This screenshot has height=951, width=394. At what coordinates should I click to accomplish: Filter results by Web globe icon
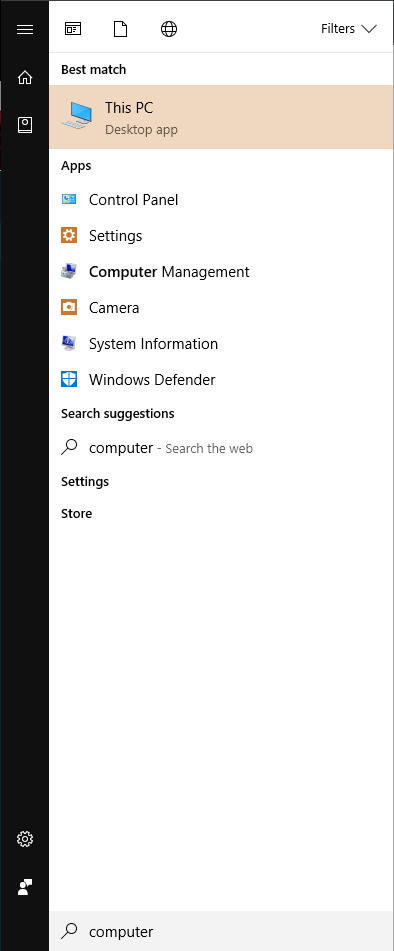click(169, 29)
